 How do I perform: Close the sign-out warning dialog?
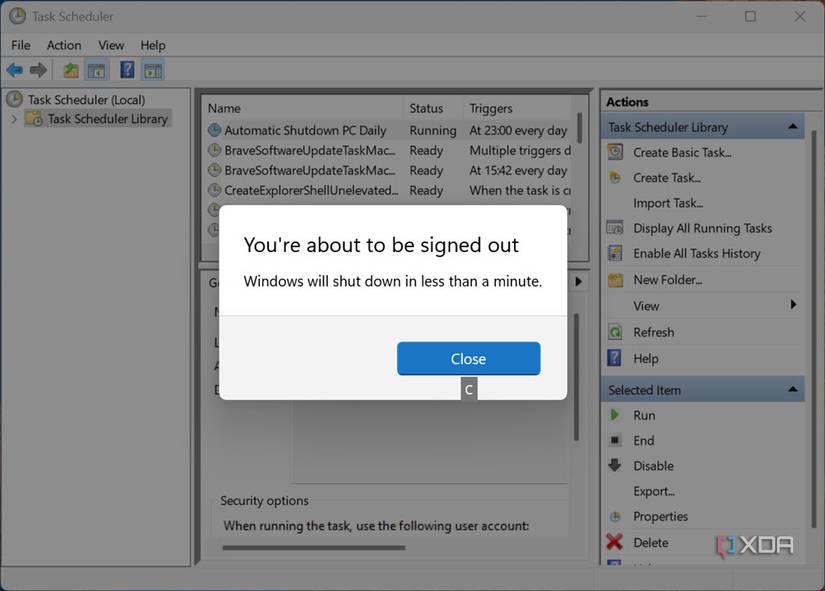[468, 359]
